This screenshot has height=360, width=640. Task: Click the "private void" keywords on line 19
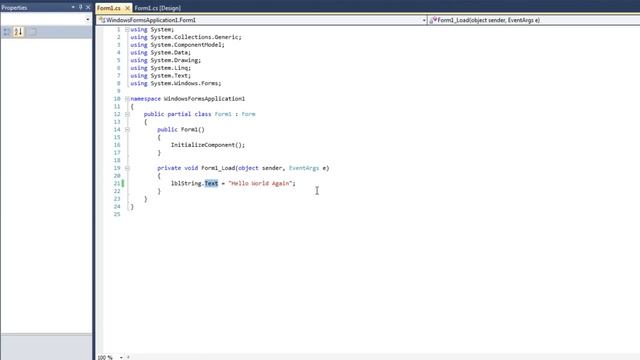tap(178, 168)
